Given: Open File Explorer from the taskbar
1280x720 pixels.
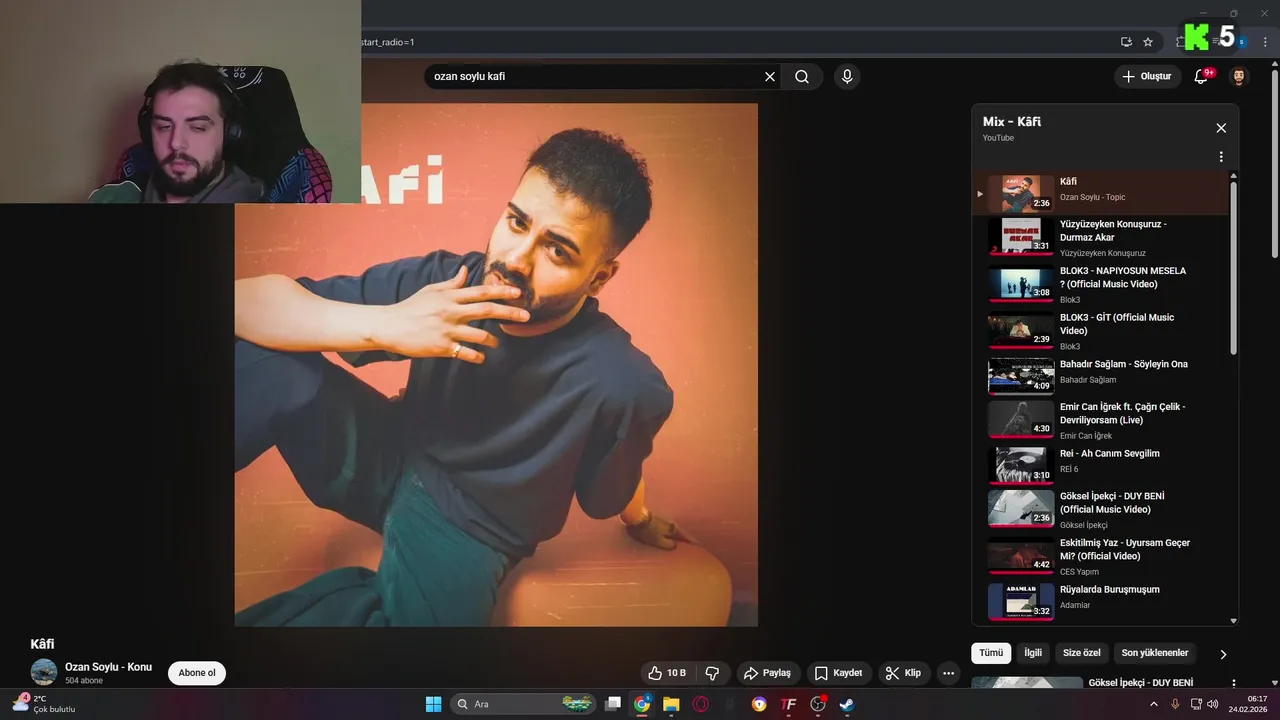Looking at the screenshot, I should [671, 704].
